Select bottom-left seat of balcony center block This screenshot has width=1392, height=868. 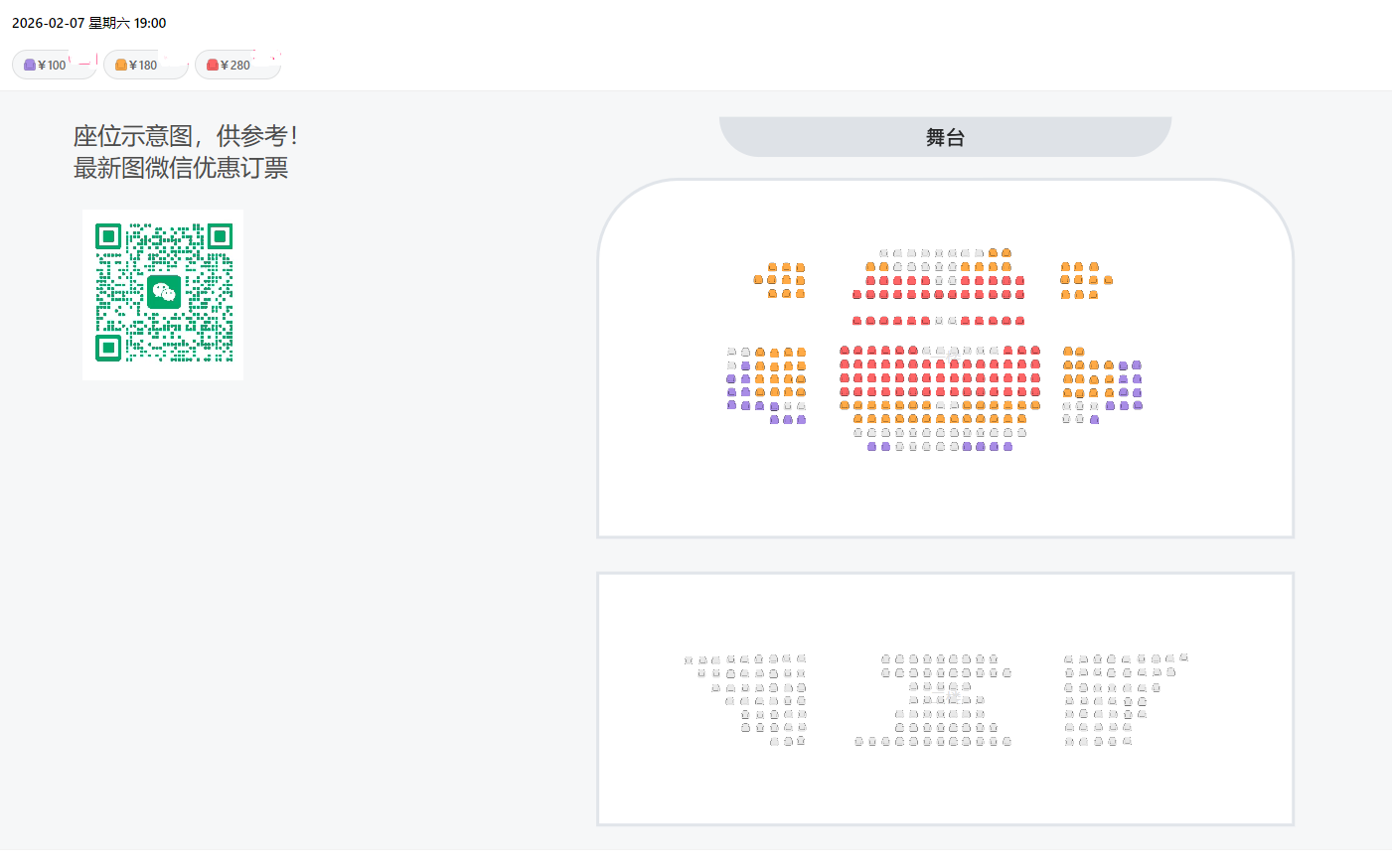(x=859, y=742)
